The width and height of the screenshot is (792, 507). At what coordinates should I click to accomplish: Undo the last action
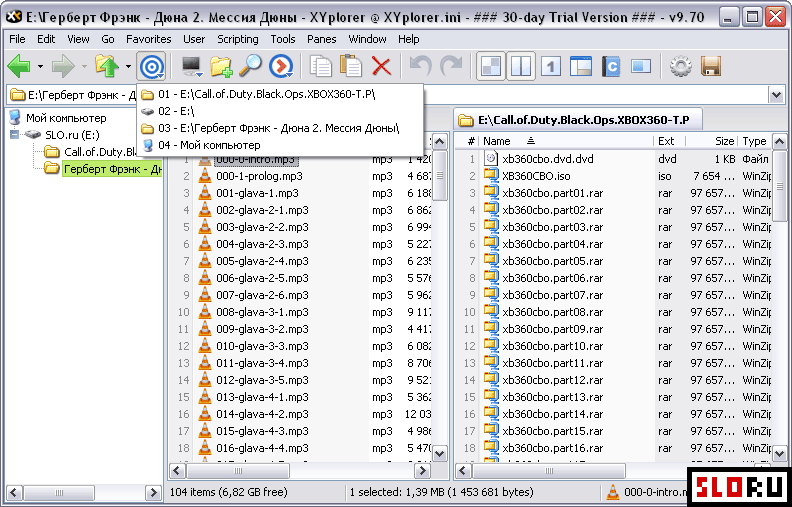coord(420,67)
